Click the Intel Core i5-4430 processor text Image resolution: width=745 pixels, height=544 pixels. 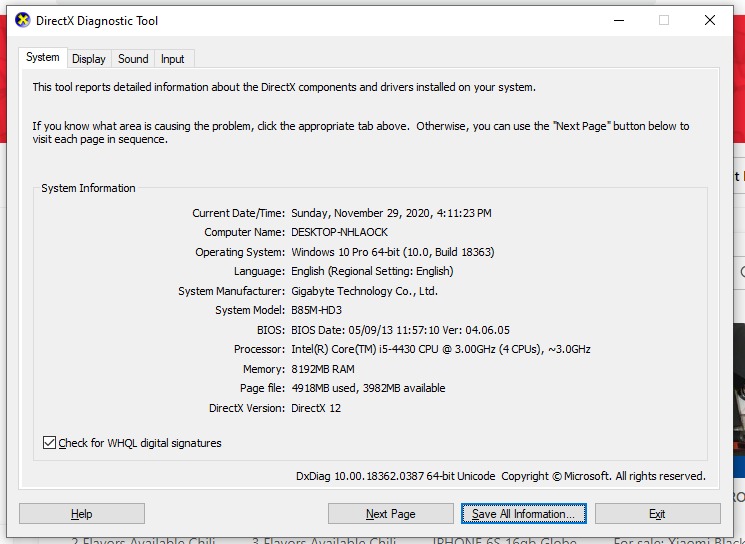pos(440,349)
